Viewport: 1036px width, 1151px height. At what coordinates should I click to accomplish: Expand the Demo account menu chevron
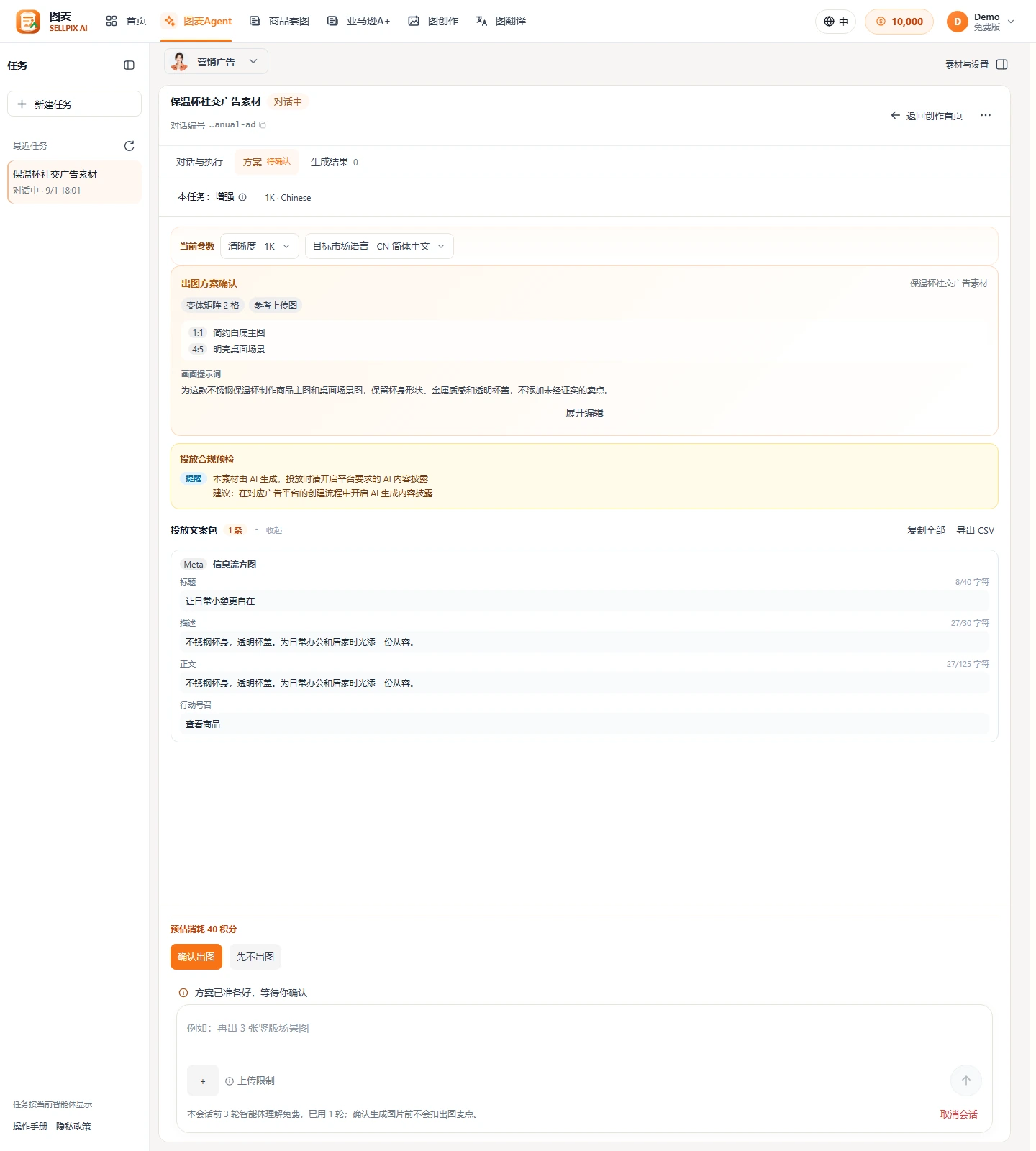coord(1011,22)
